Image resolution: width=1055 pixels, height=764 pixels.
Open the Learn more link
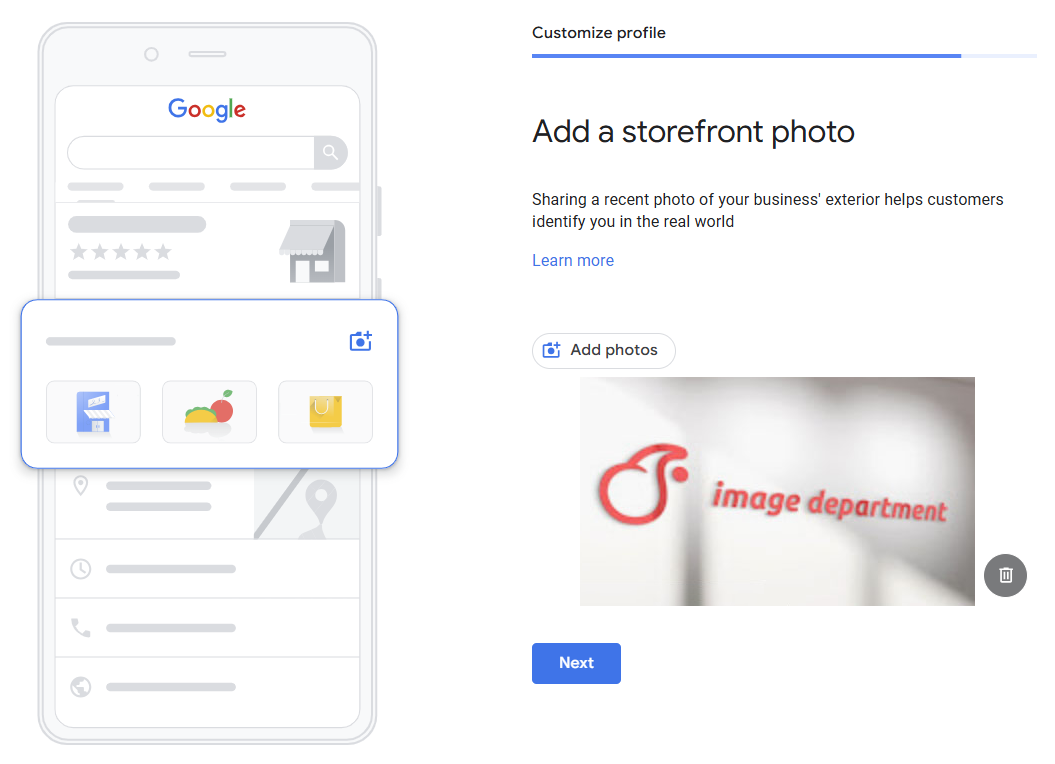click(573, 261)
